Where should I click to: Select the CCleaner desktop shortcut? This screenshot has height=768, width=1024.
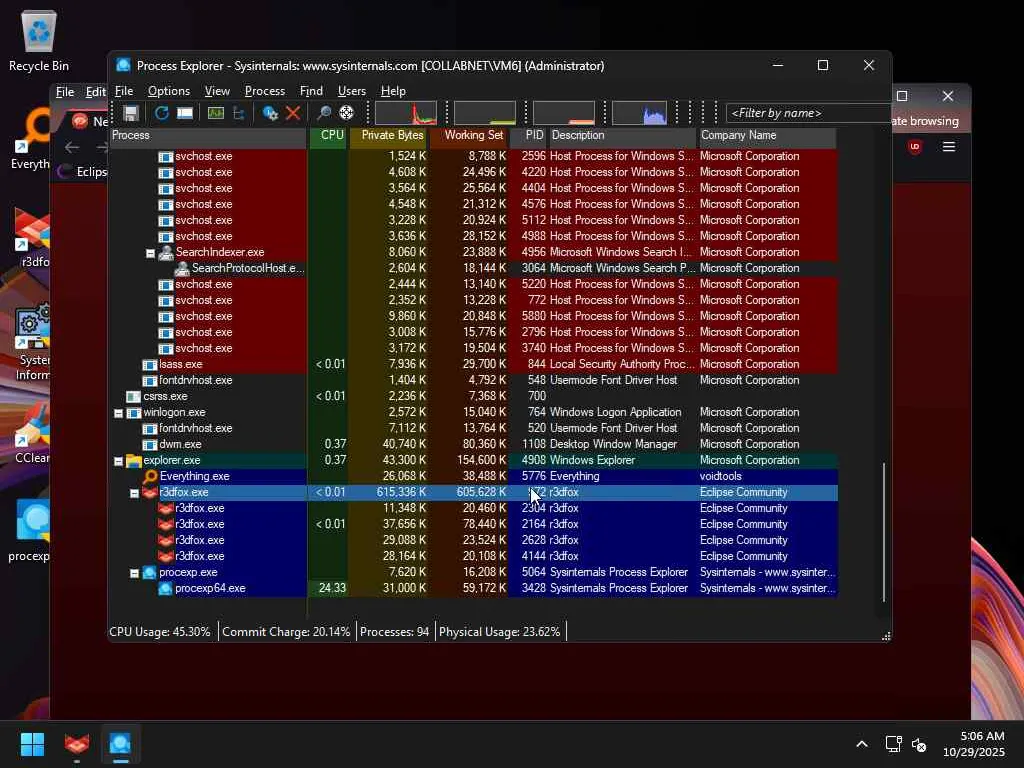coord(31,434)
